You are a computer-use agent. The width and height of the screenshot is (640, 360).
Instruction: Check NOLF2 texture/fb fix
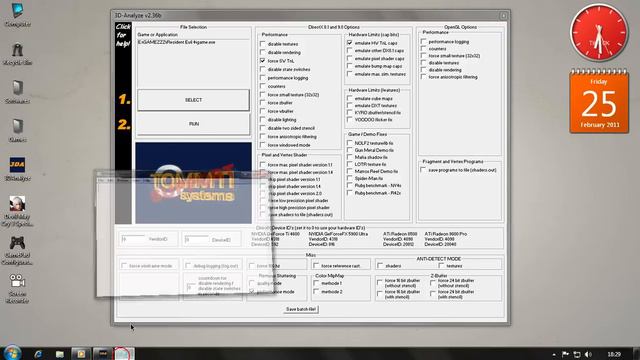[x=349, y=143]
